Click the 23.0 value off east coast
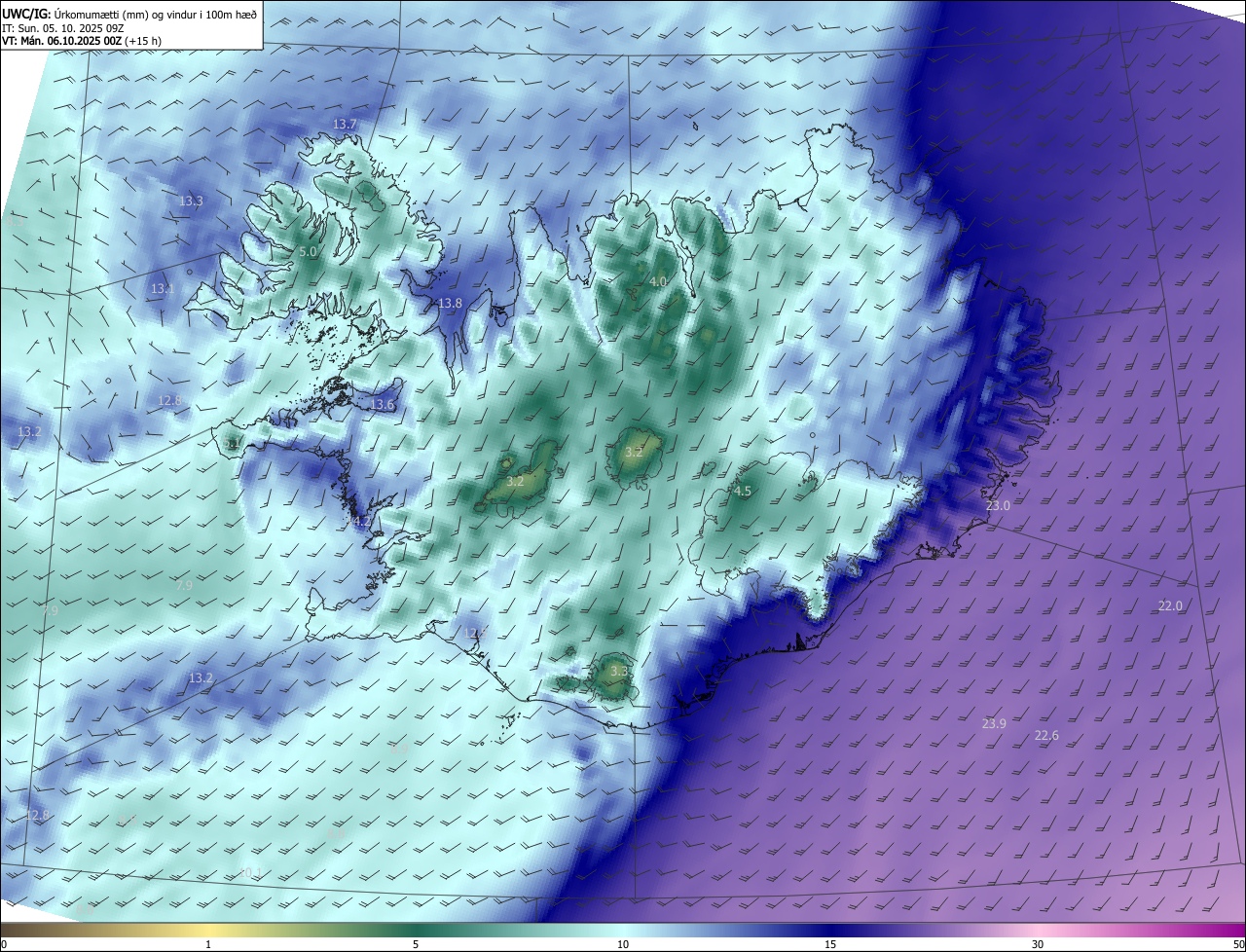 [998, 506]
